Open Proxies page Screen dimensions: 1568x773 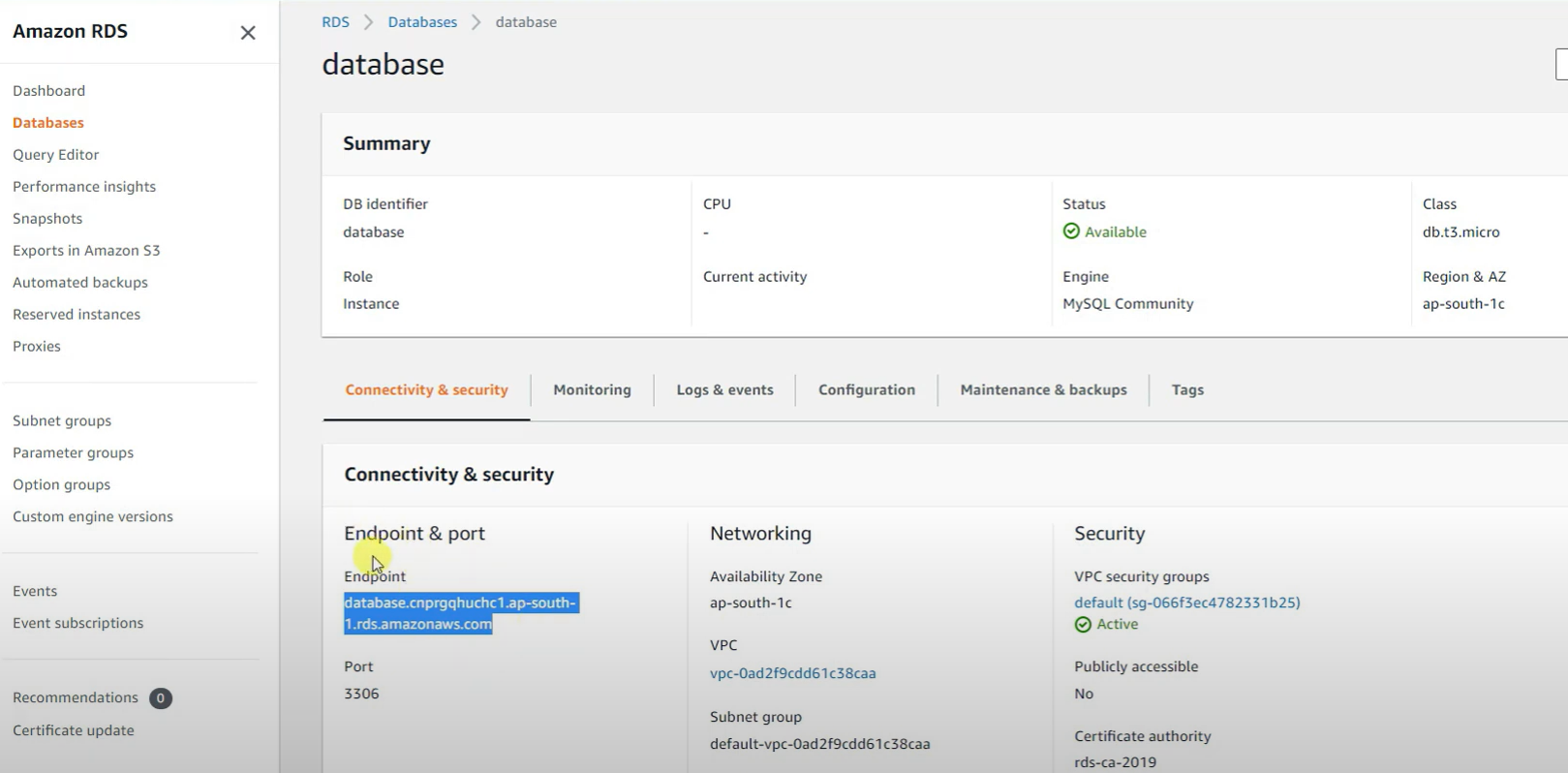[37, 347]
